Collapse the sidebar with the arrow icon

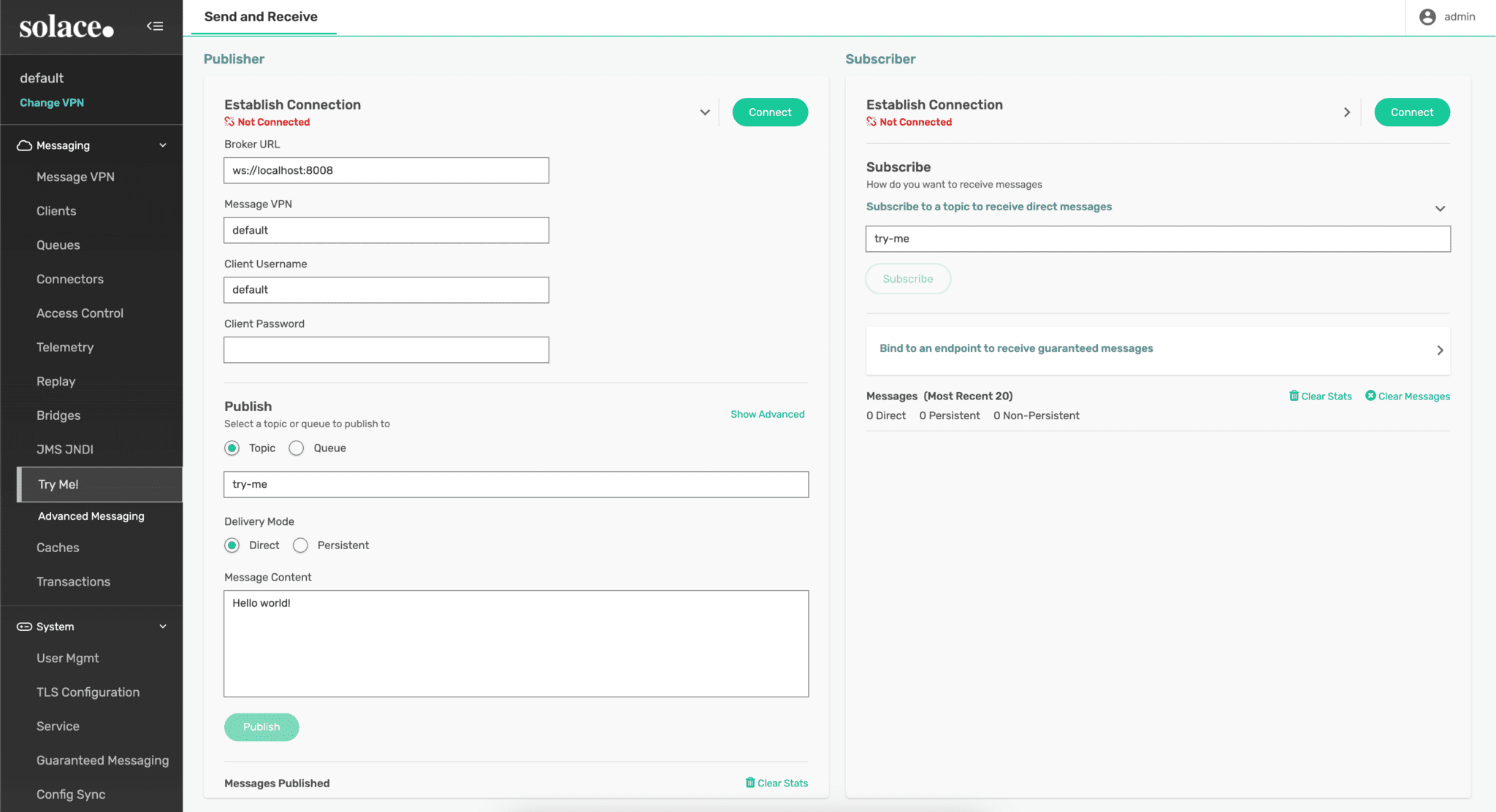click(155, 26)
